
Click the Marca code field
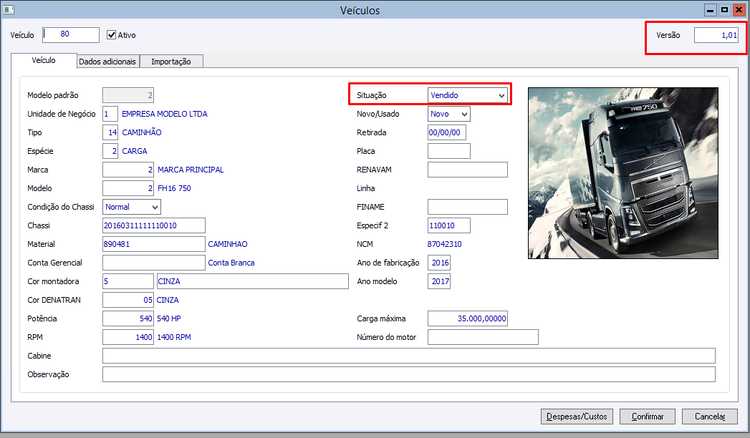pyautogui.click(x=128, y=170)
